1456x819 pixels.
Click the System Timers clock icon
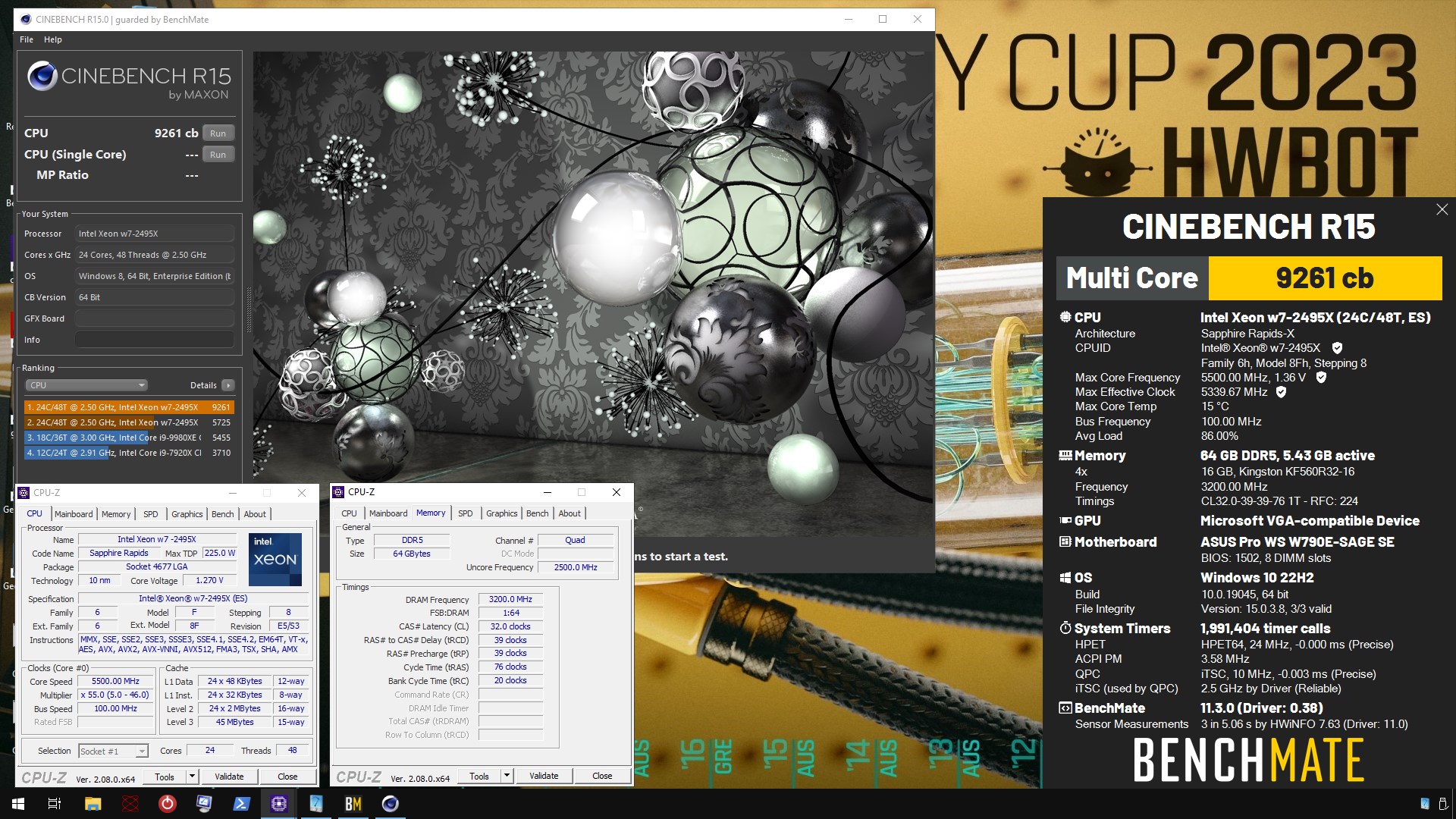tap(1065, 629)
